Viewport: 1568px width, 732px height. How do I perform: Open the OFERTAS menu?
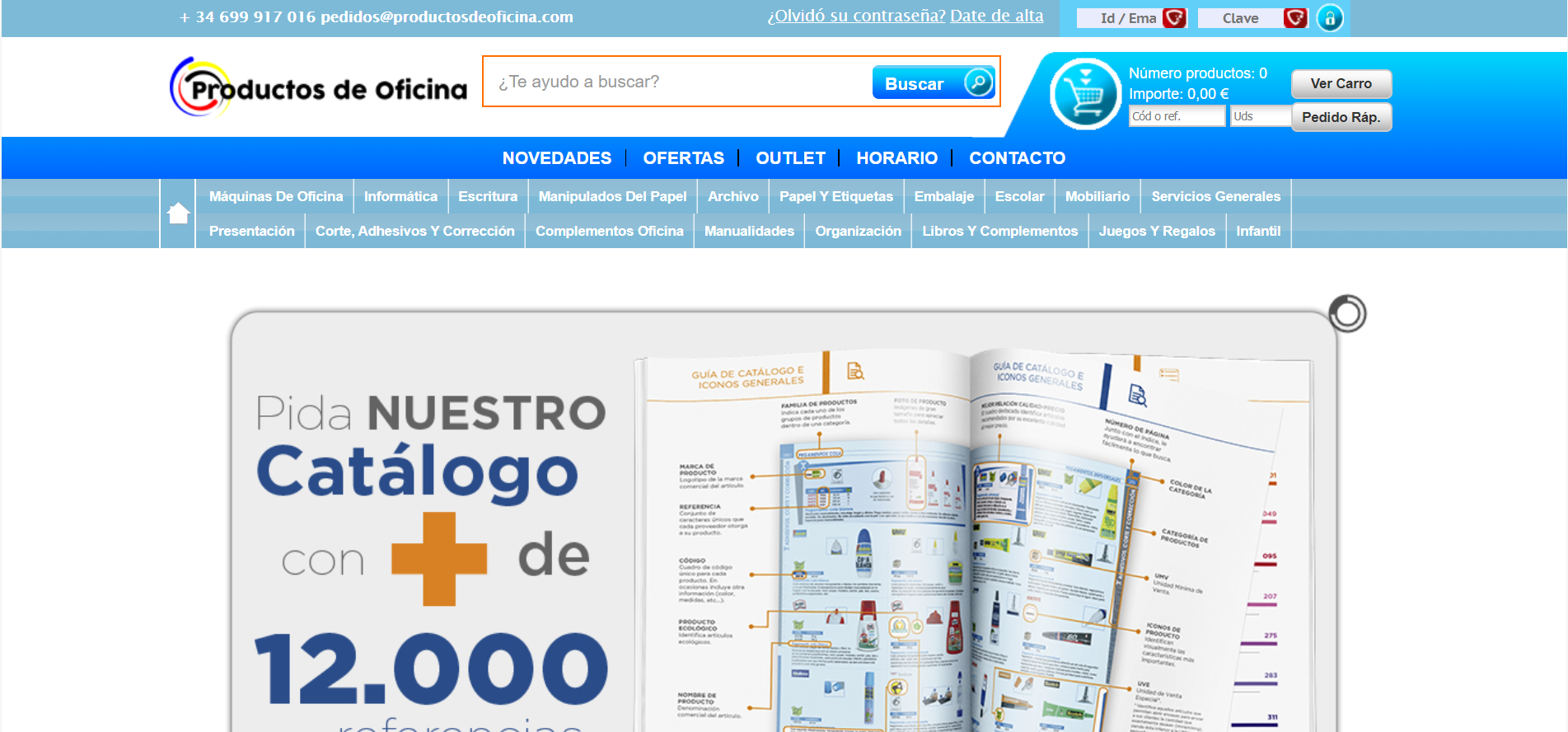point(683,157)
